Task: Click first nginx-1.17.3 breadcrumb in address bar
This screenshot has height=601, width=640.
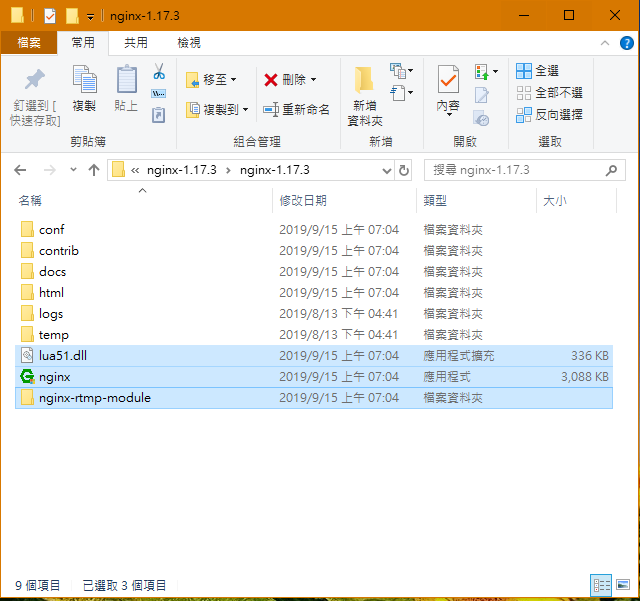Action: [x=182, y=170]
